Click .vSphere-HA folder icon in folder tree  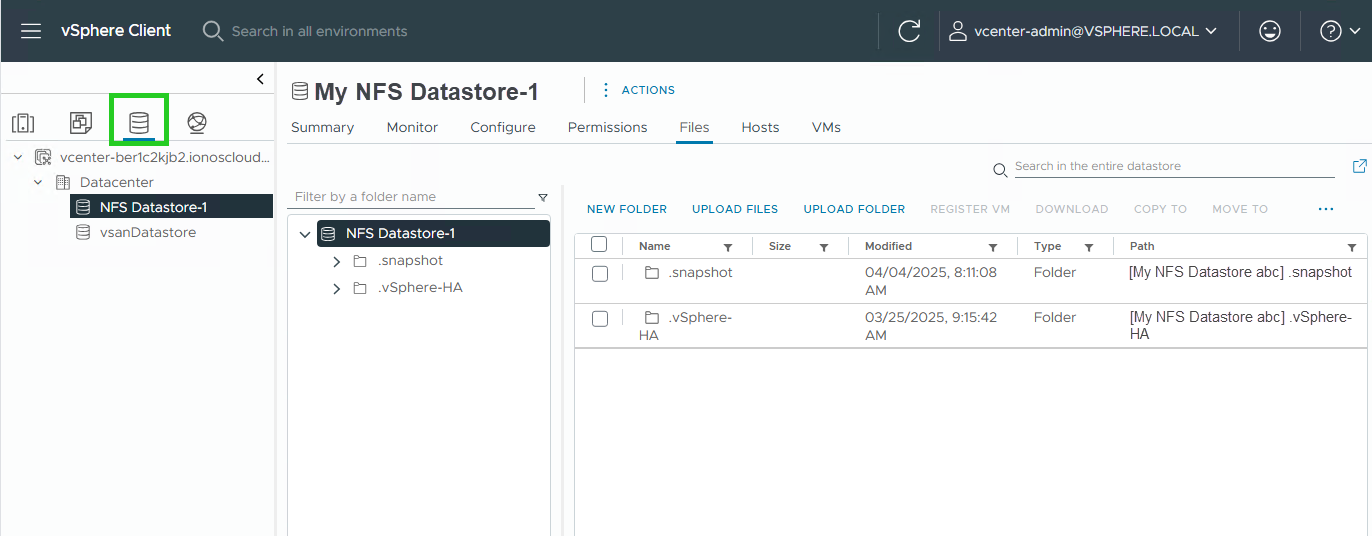point(361,288)
